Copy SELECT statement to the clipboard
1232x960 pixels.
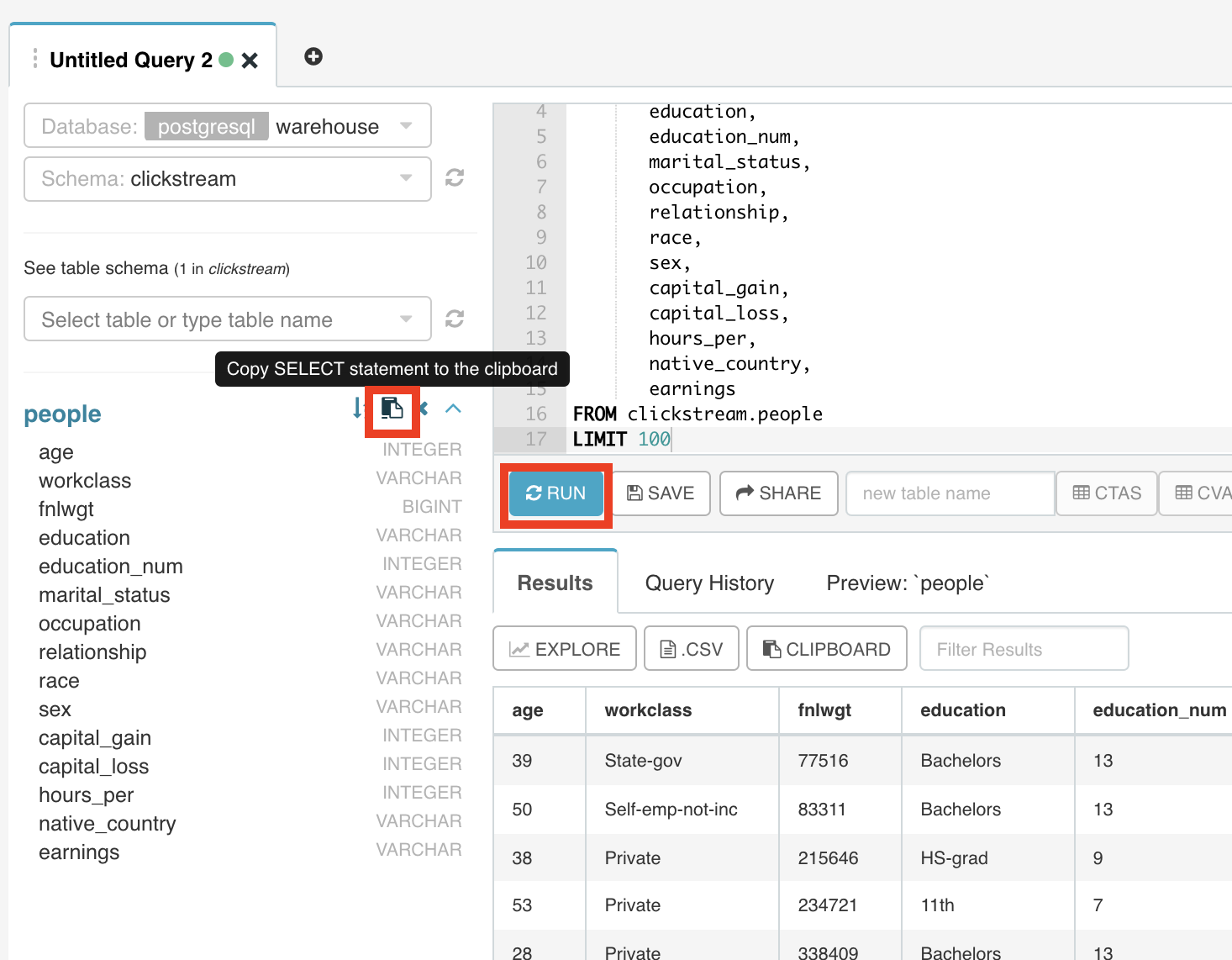[392, 409]
